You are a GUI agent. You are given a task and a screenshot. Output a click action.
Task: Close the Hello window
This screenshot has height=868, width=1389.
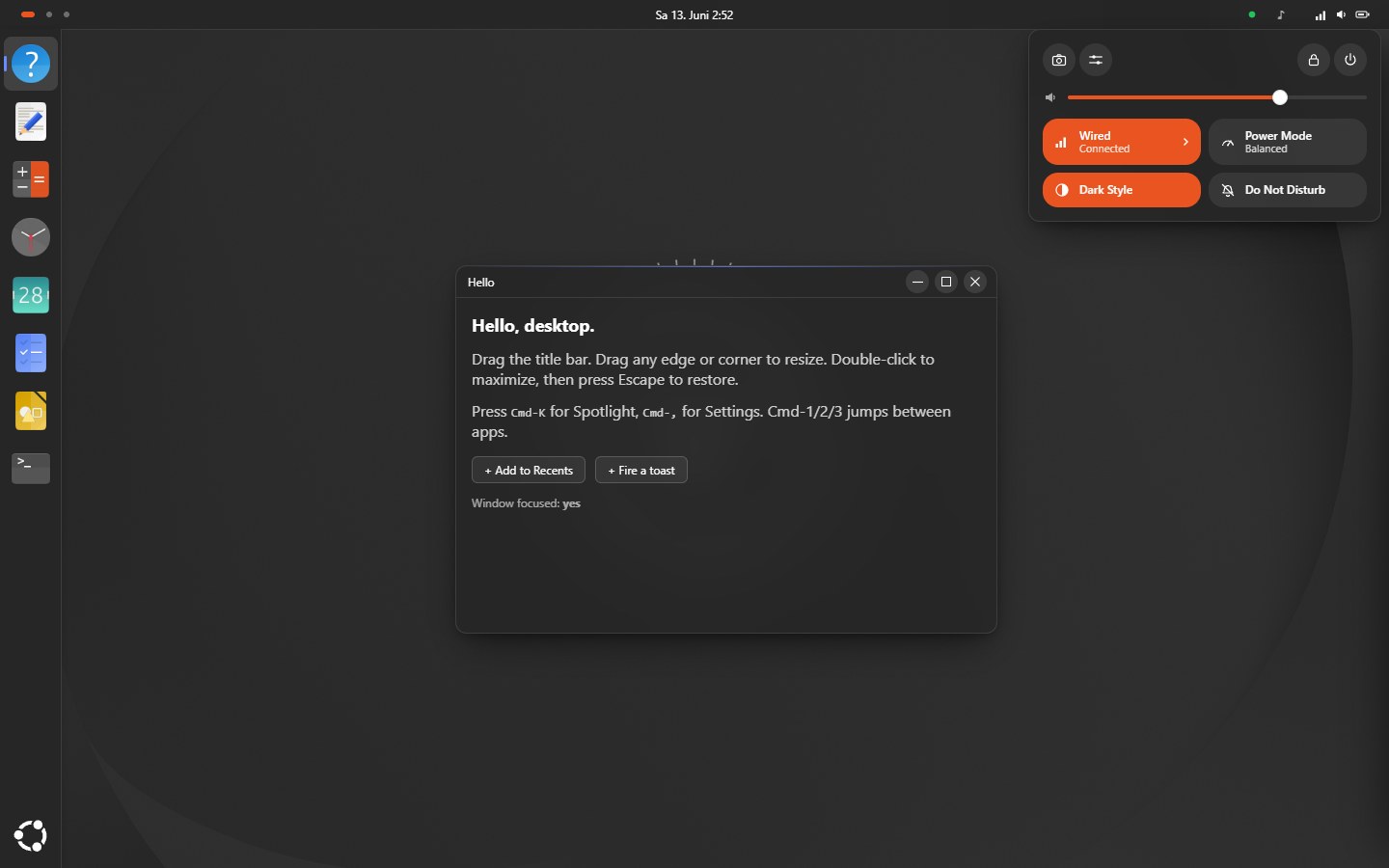point(975,282)
